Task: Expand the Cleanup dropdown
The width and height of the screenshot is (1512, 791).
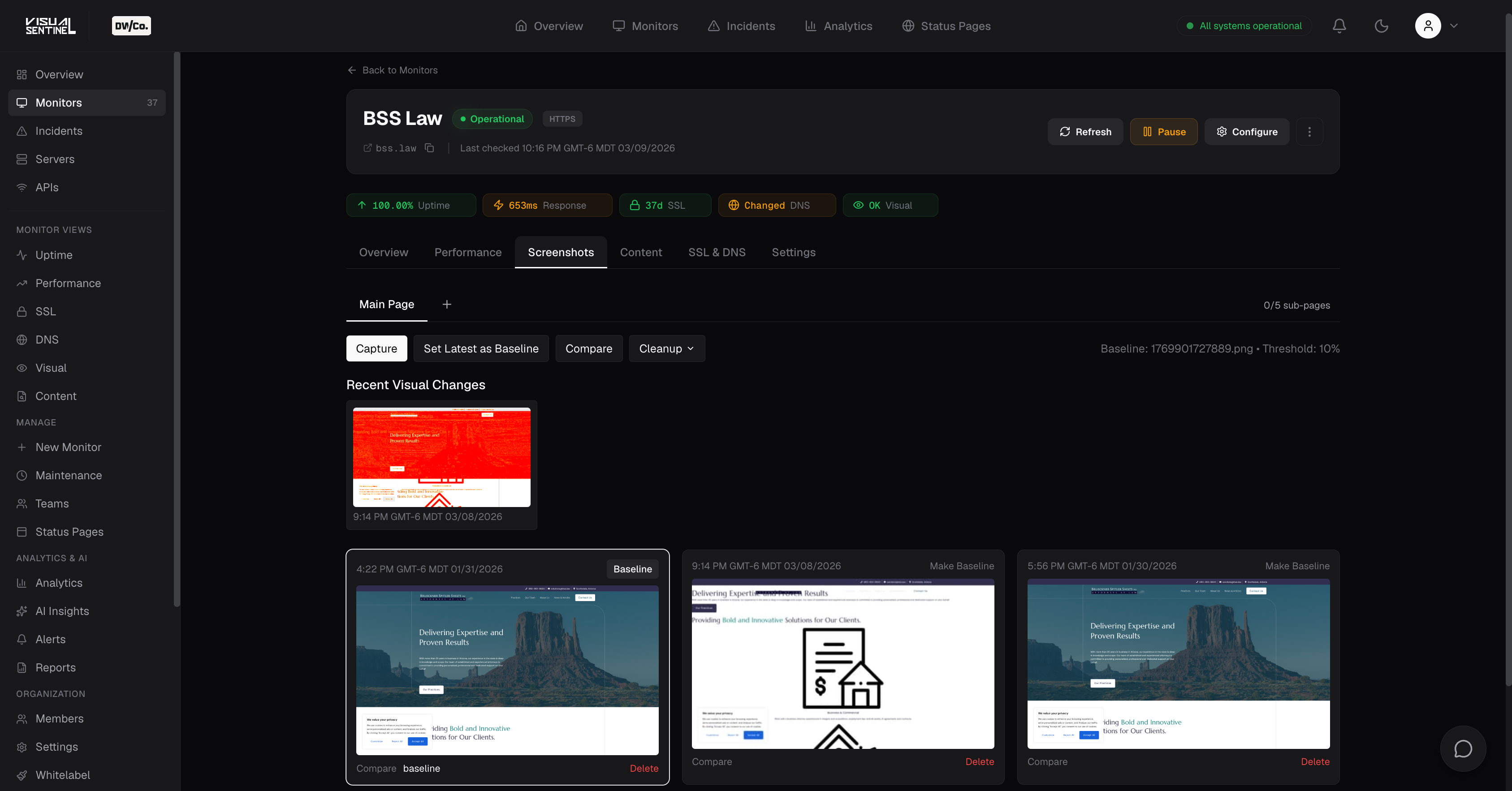Action: click(x=666, y=348)
